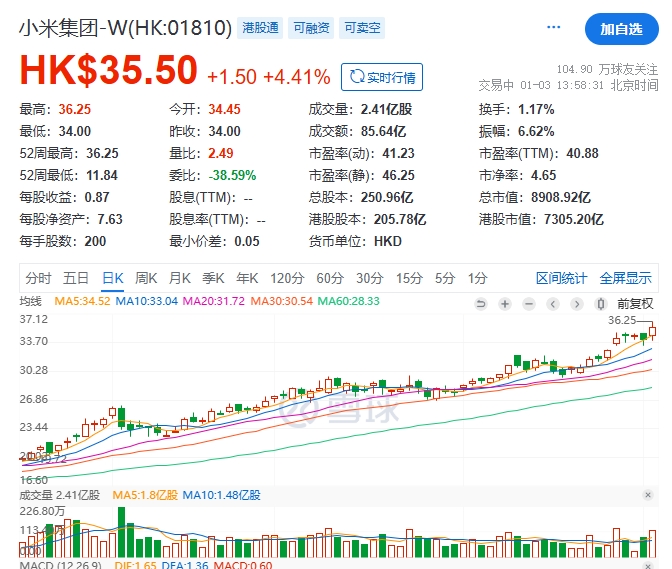This screenshot has width=672, height=569.
Task: Click the MA20:31.72 moving average label
Action: (x=213, y=301)
